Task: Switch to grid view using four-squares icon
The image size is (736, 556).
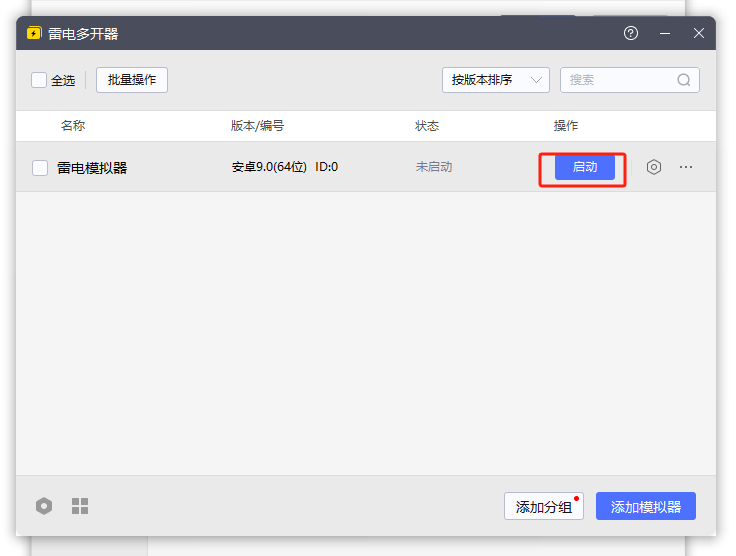Action: 80,506
